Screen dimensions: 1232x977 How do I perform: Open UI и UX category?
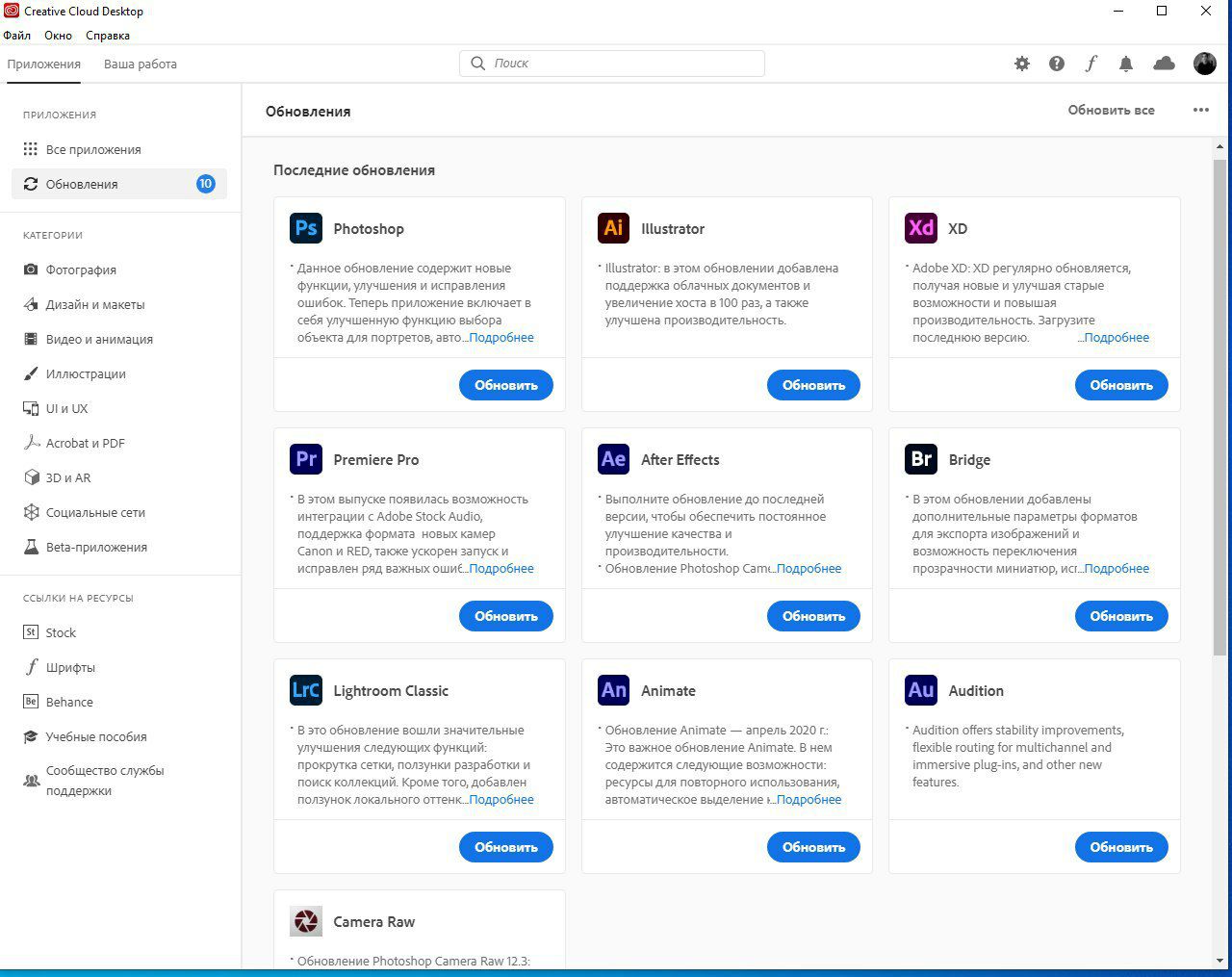pyautogui.click(x=119, y=408)
